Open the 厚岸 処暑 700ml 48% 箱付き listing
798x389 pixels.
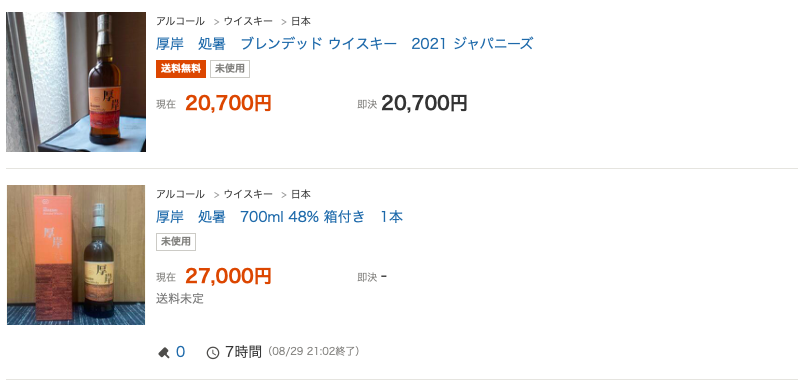coord(279,217)
